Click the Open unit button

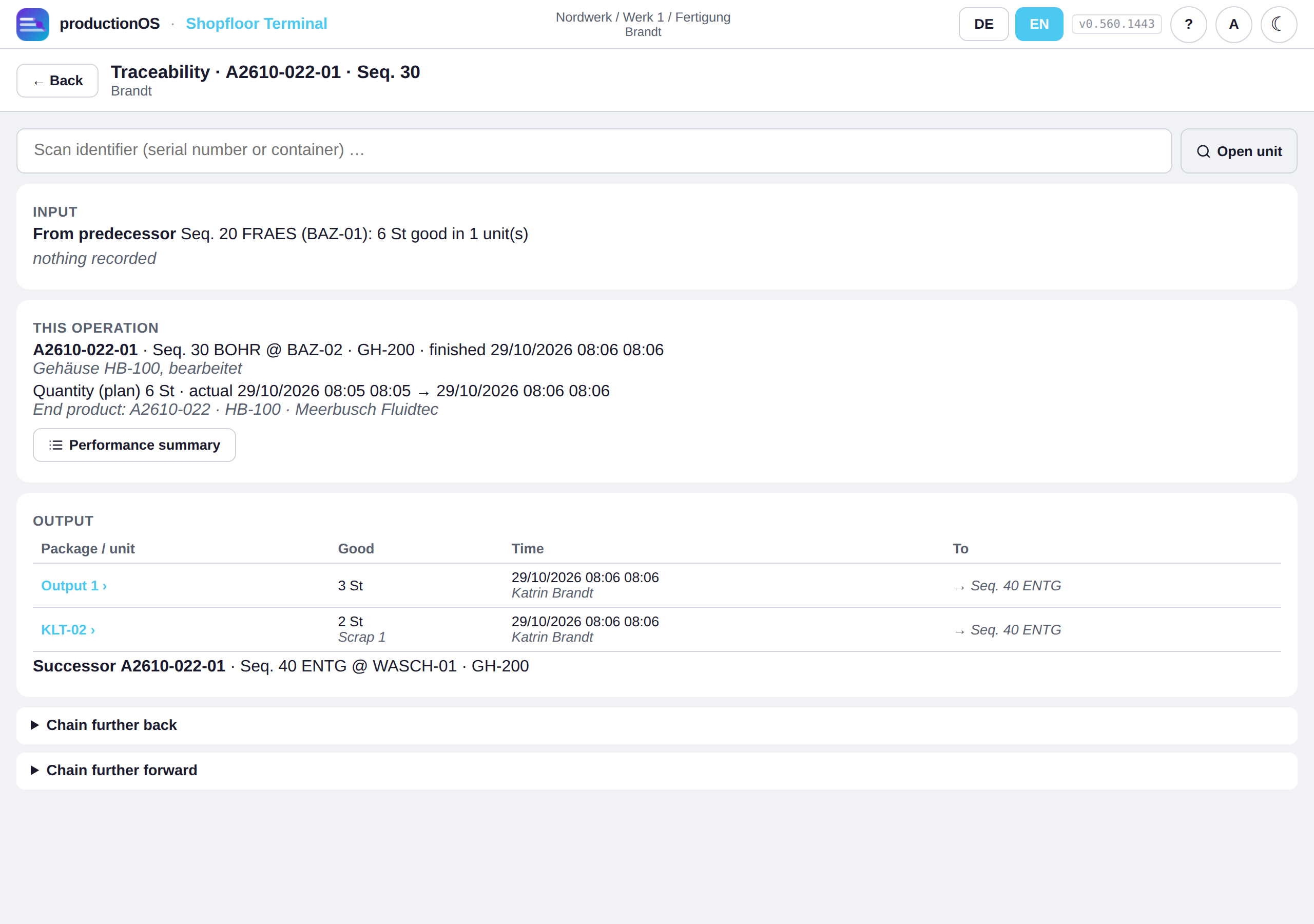1239,151
